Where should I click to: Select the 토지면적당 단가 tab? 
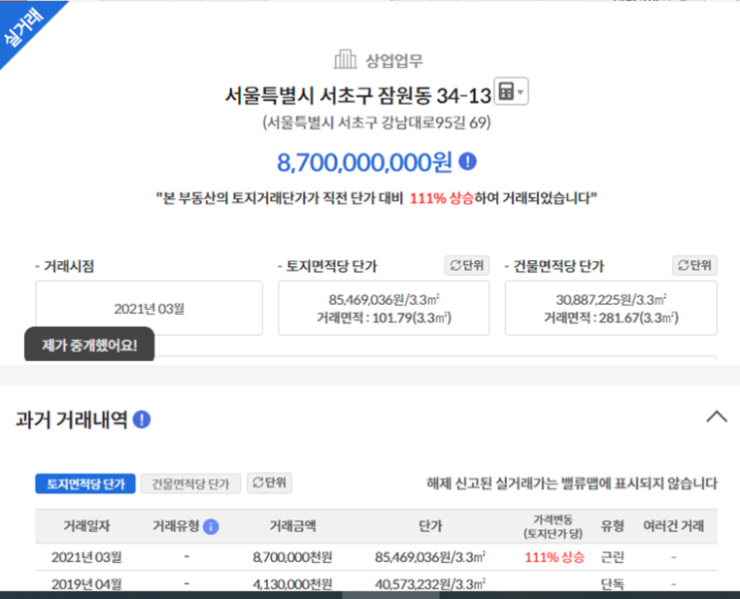coord(85,484)
